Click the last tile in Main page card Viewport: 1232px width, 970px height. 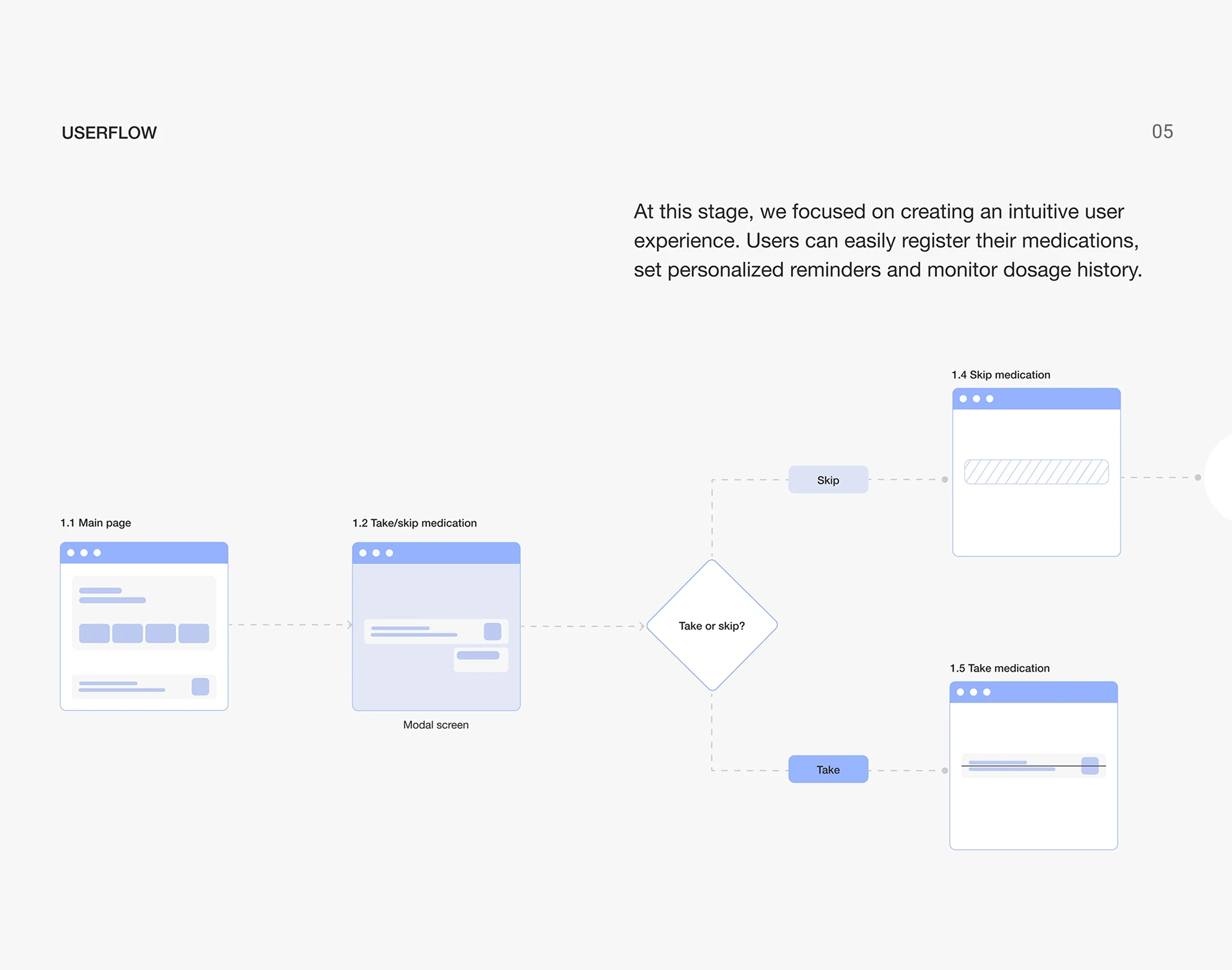pyautogui.click(x=193, y=633)
